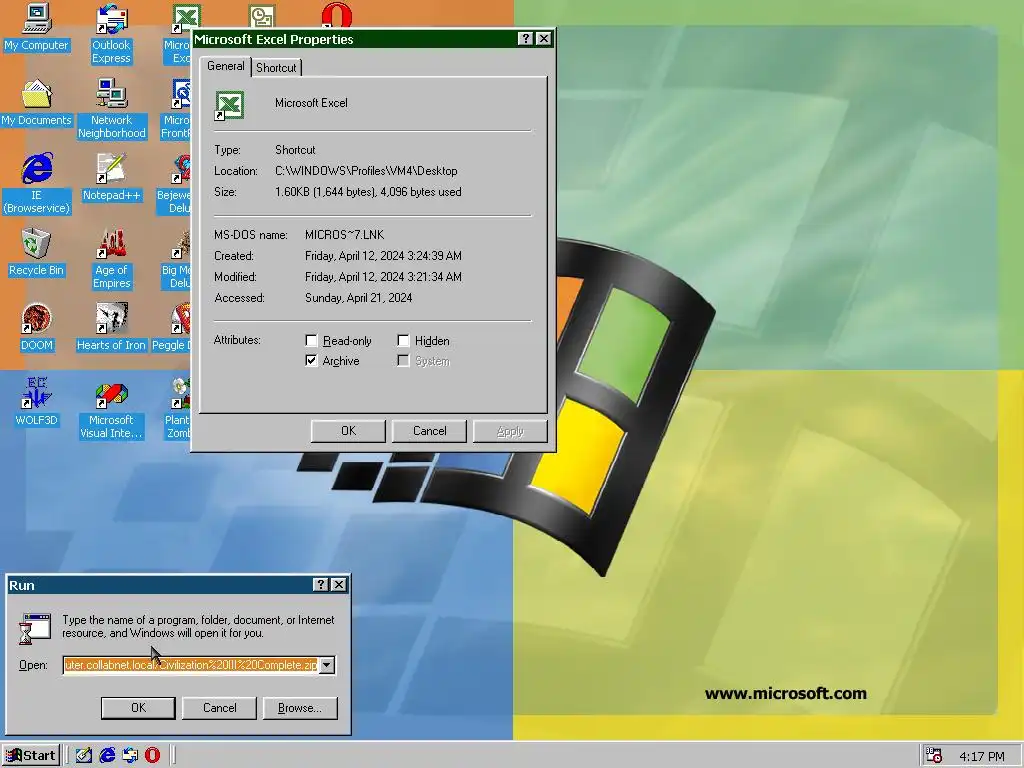Select the General tab
Viewport: 1024px width, 768px height.
pos(225,66)
